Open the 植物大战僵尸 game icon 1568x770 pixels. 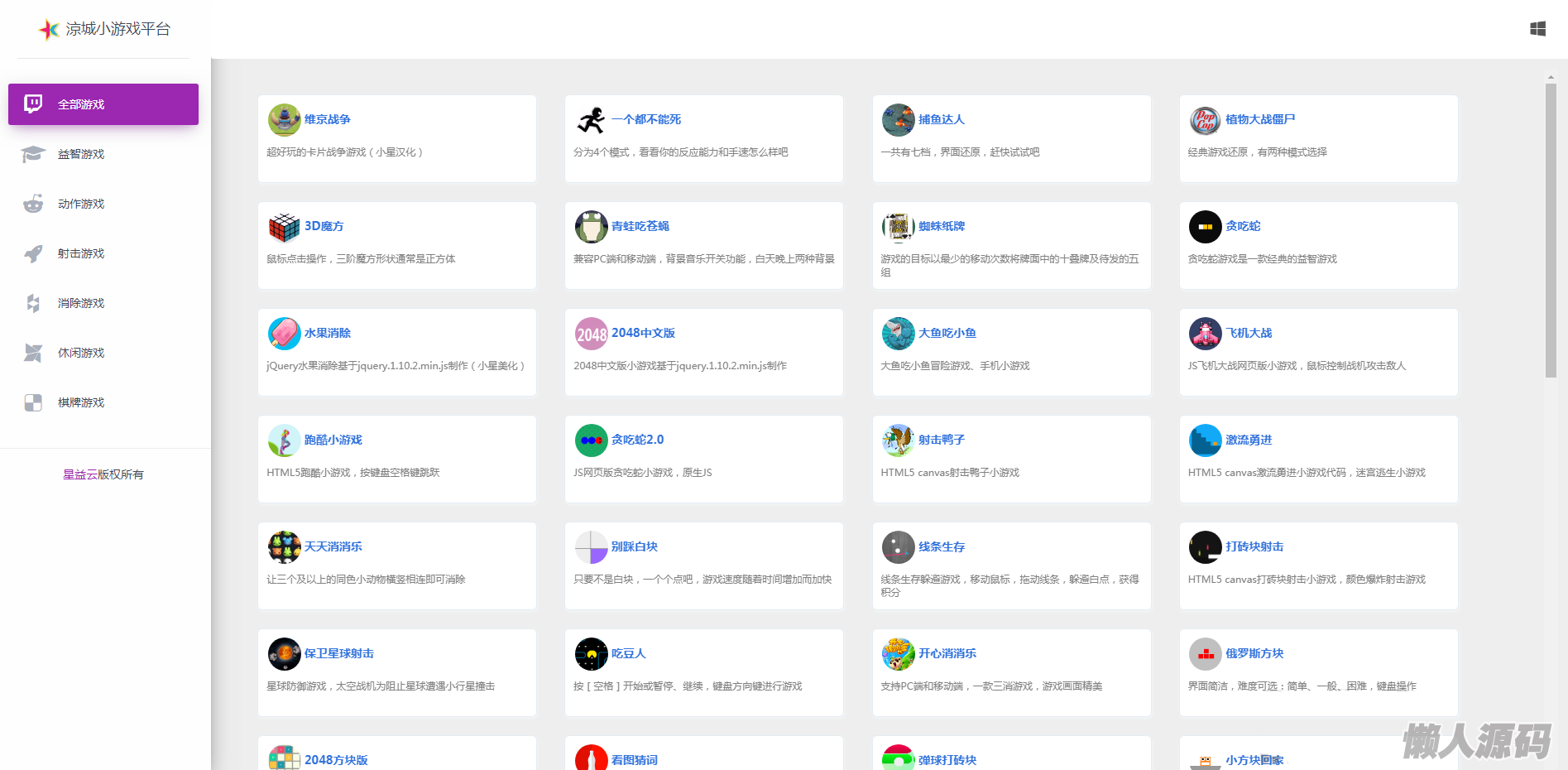1205,120
